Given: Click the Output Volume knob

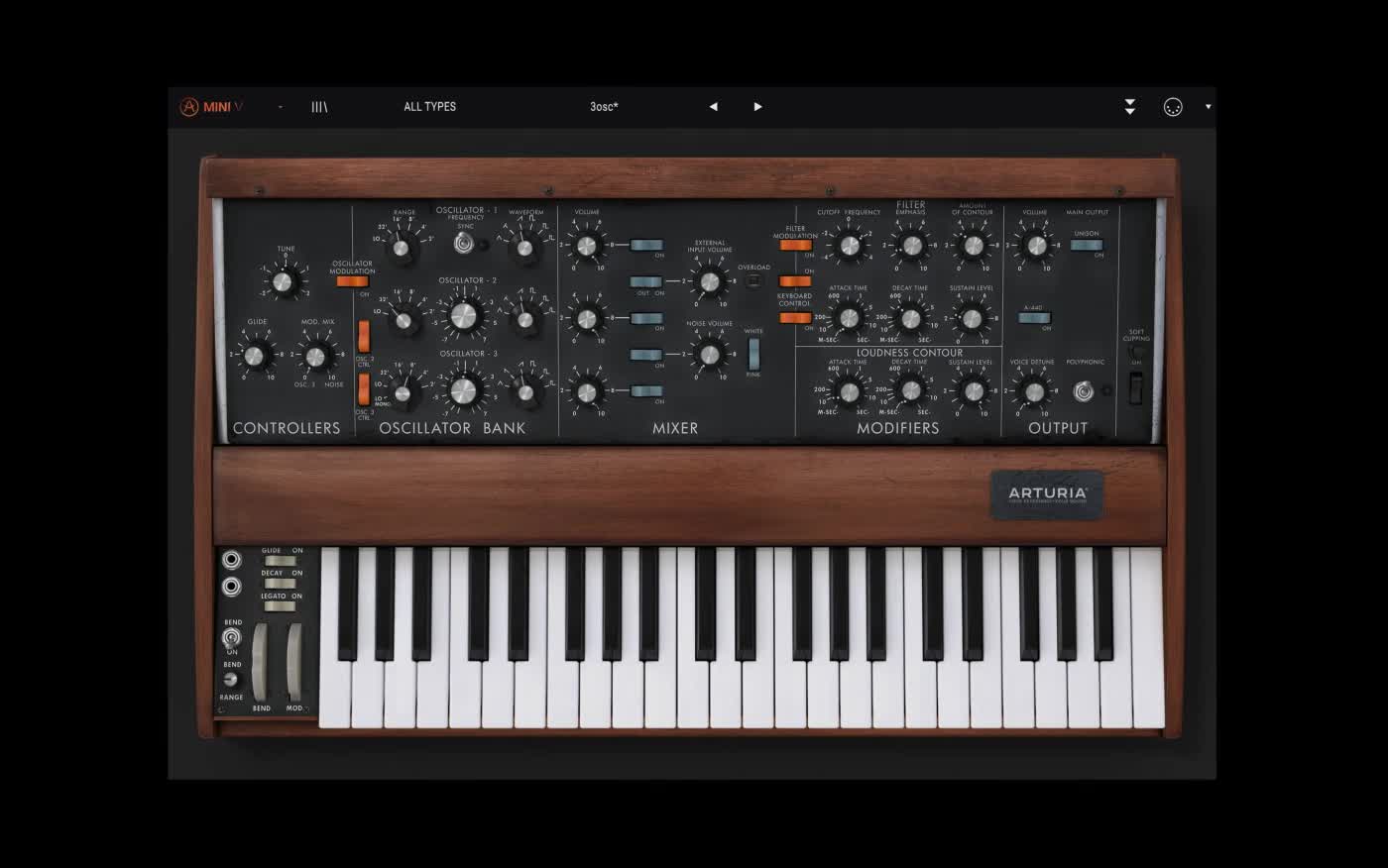Looking at the screenshot, I should click(1035, 245).
